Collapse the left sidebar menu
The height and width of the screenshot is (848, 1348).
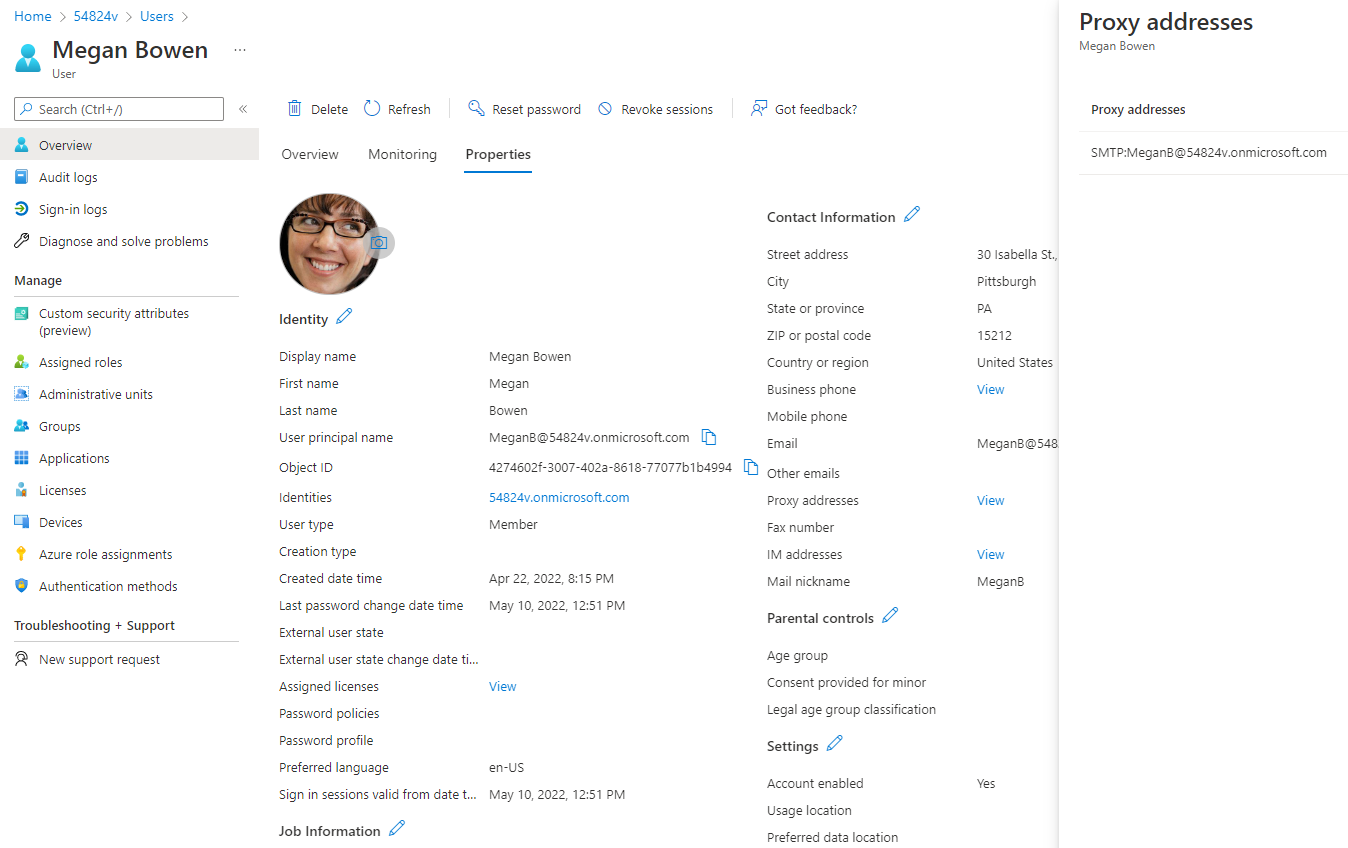click(x=243, y=109)
